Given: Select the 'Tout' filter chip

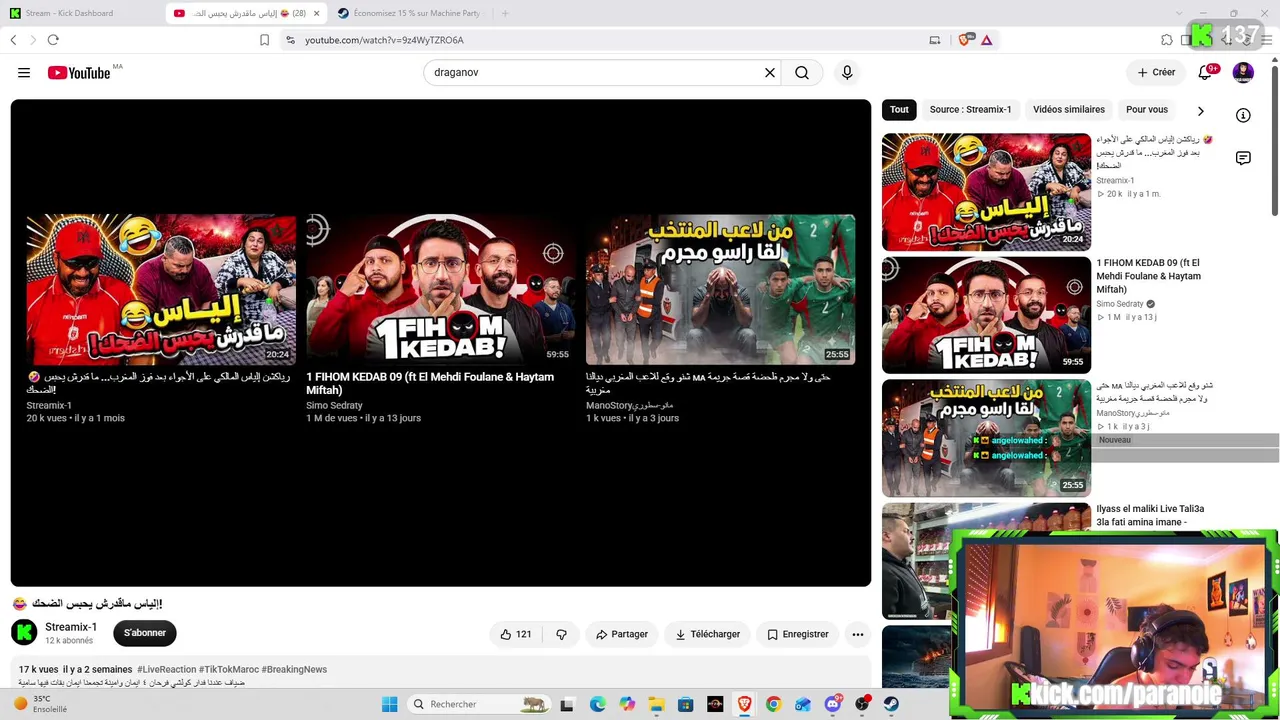Looking at the screenshot, I should pos(899,110).
